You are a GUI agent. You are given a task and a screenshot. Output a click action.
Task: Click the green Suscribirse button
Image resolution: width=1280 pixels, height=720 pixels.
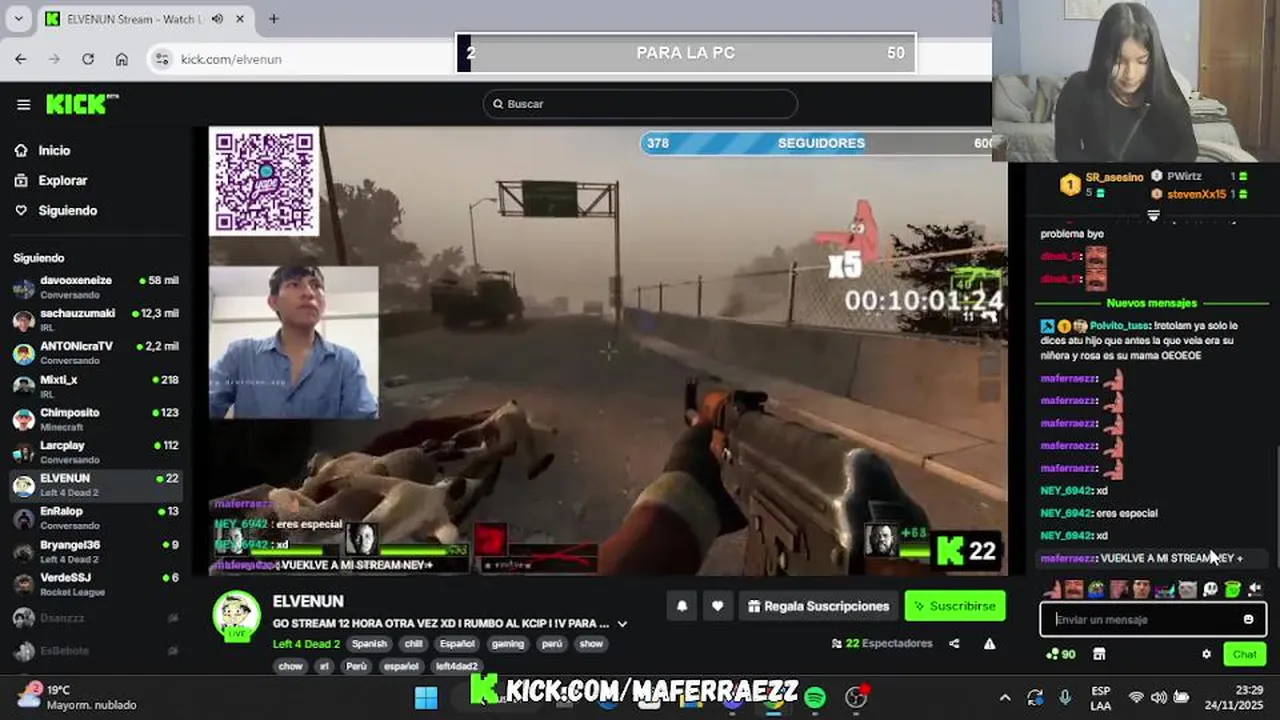(955, 606)
